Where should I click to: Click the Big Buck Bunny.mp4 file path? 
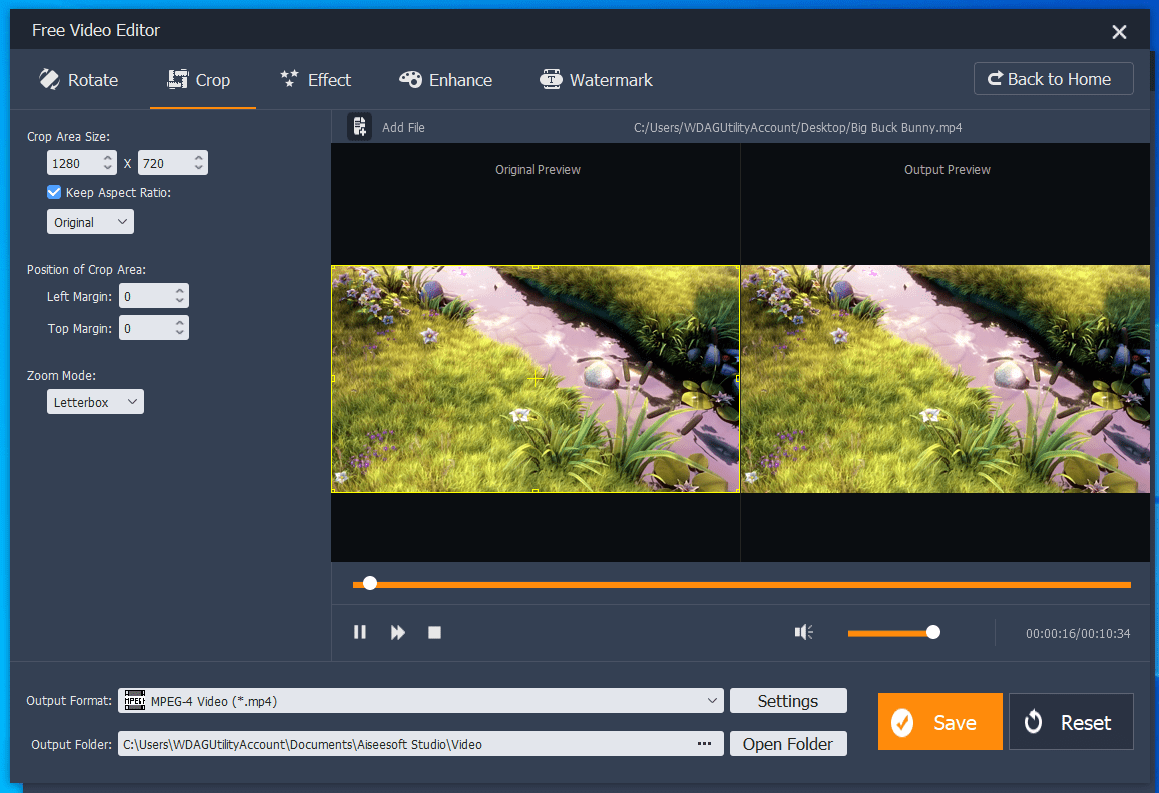coord(798,127)
